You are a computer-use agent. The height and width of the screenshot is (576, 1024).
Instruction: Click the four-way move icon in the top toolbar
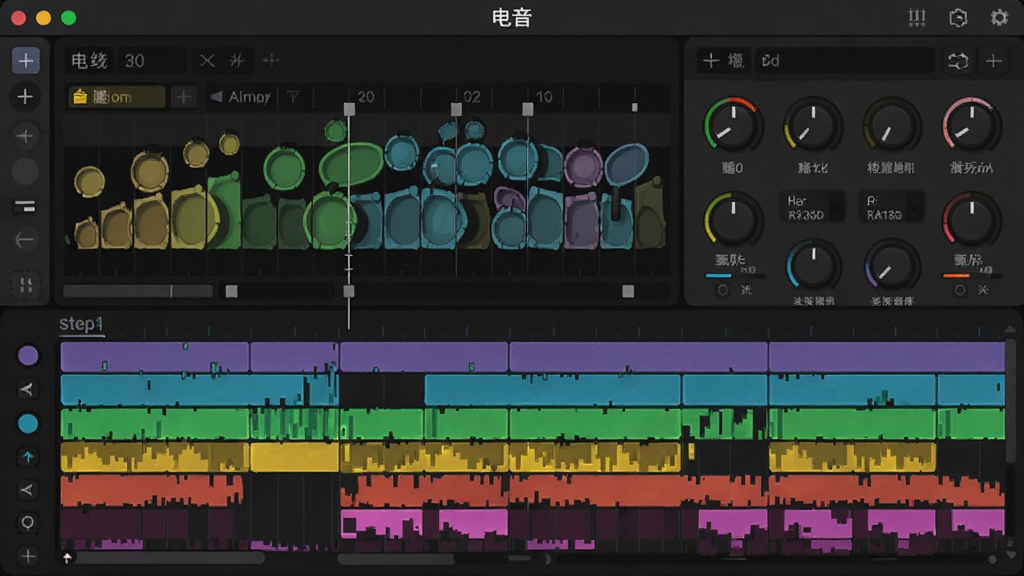pos(270,61)
